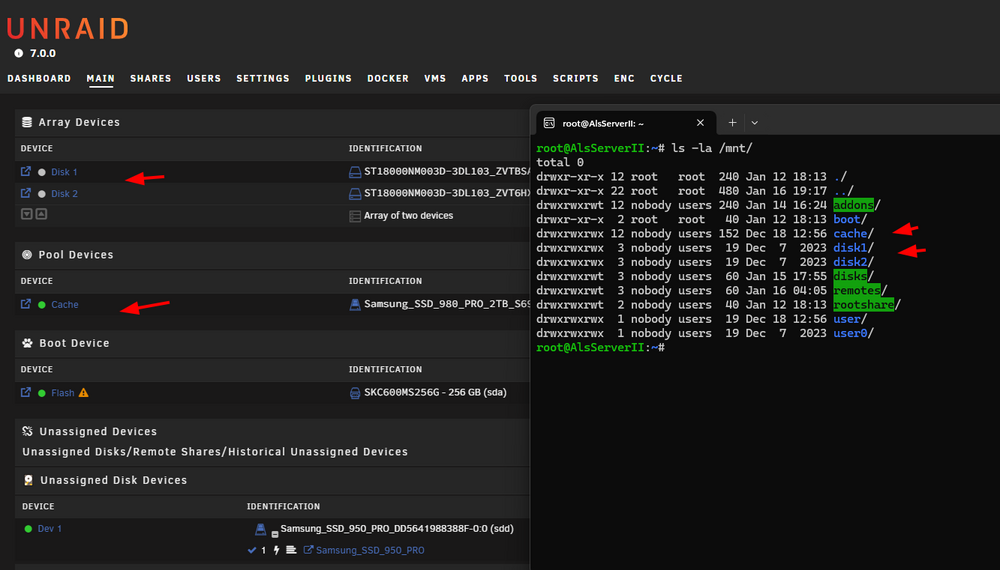Click the Unraid version info icon

click(x=18, y=54)
